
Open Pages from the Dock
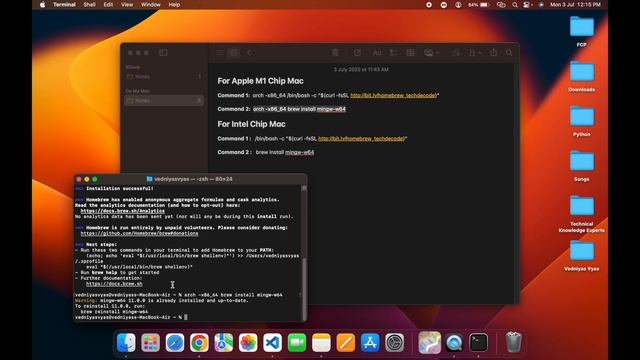346,342
